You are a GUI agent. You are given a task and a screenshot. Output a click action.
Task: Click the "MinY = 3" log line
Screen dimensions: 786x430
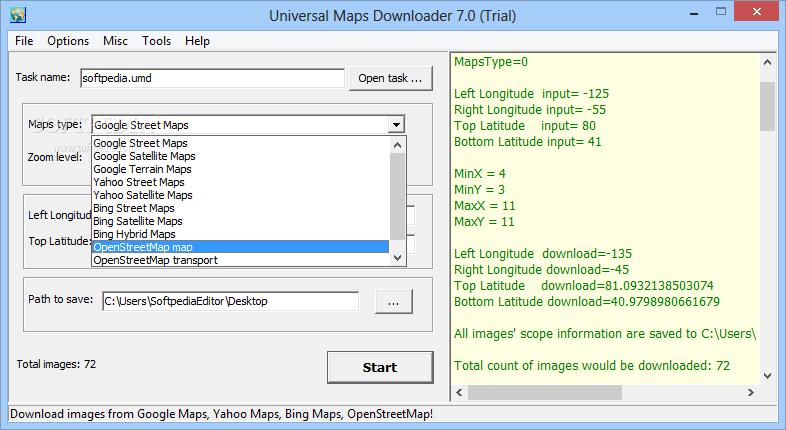(x=479, y=190)
